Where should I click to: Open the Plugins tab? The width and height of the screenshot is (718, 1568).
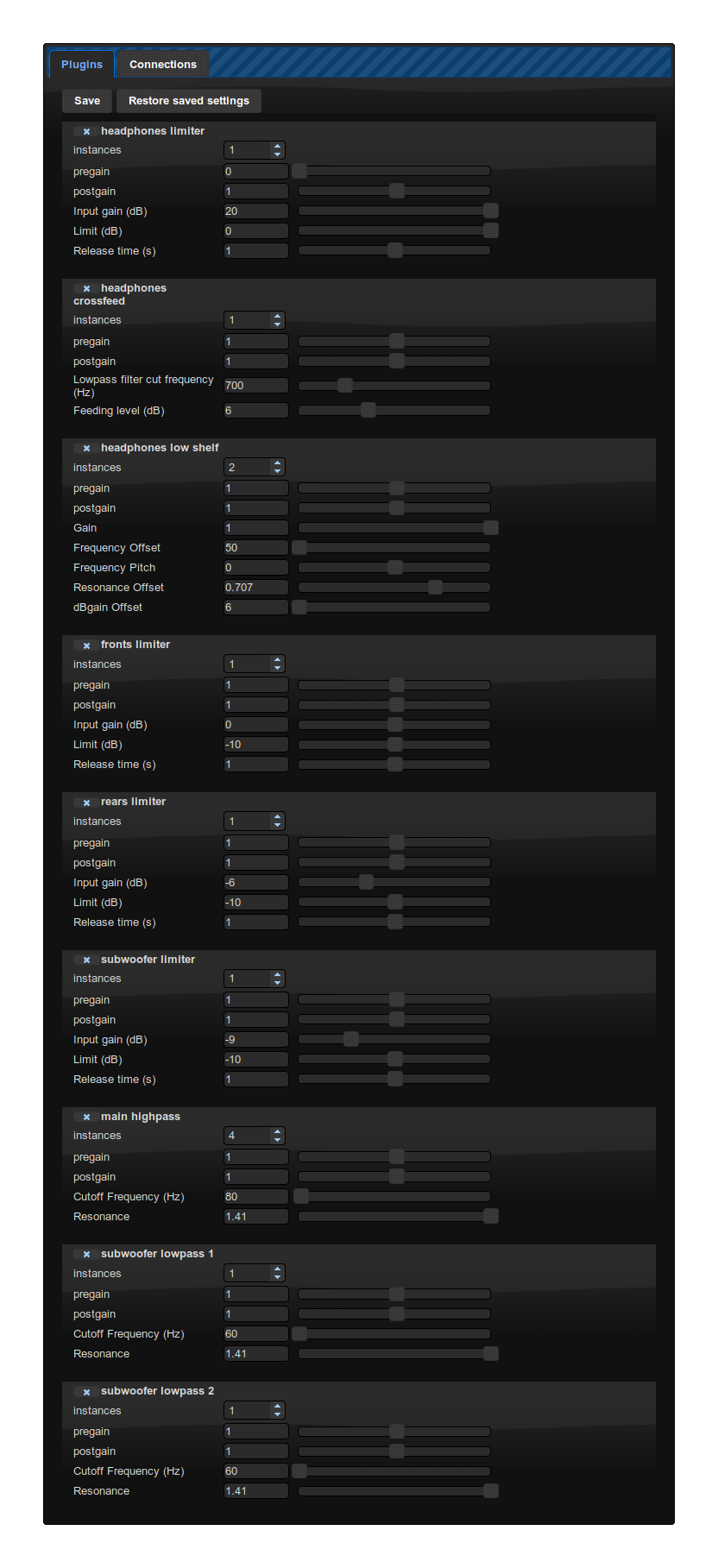[x=82, y=64]
